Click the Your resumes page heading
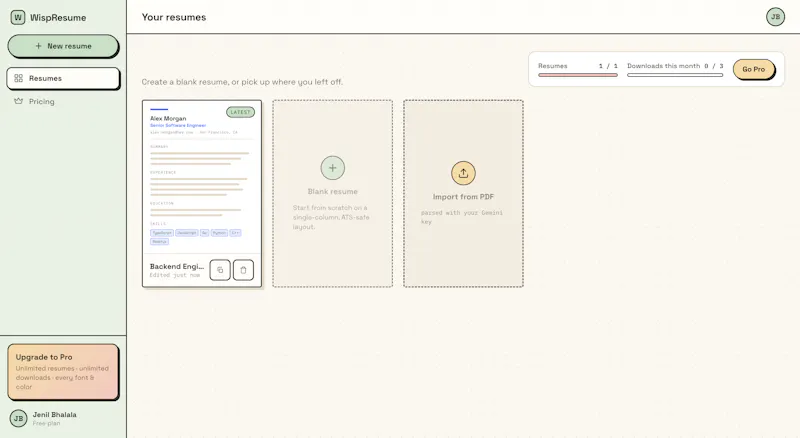 click(x=174, y=17)
